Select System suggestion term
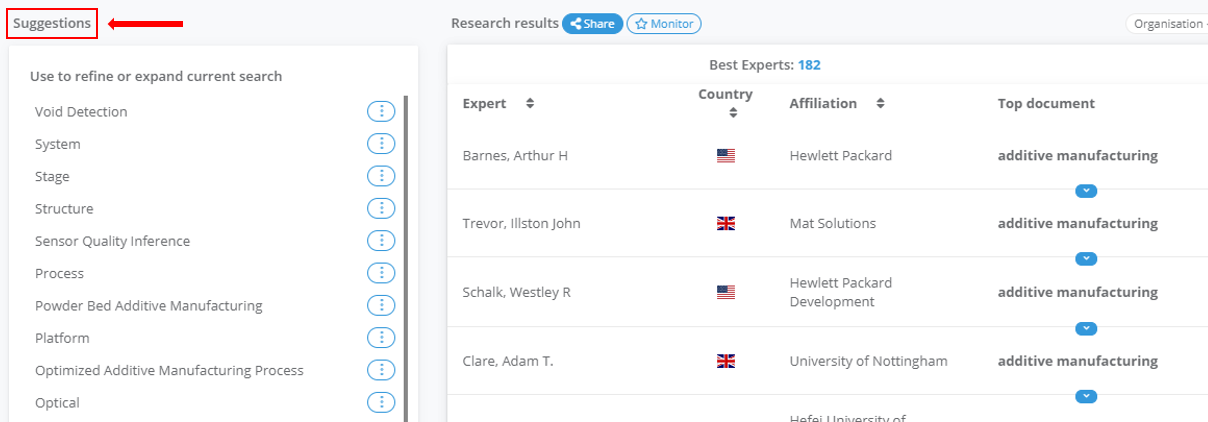The width and height of the screenshot is (1208, 422). click(58, 144)
